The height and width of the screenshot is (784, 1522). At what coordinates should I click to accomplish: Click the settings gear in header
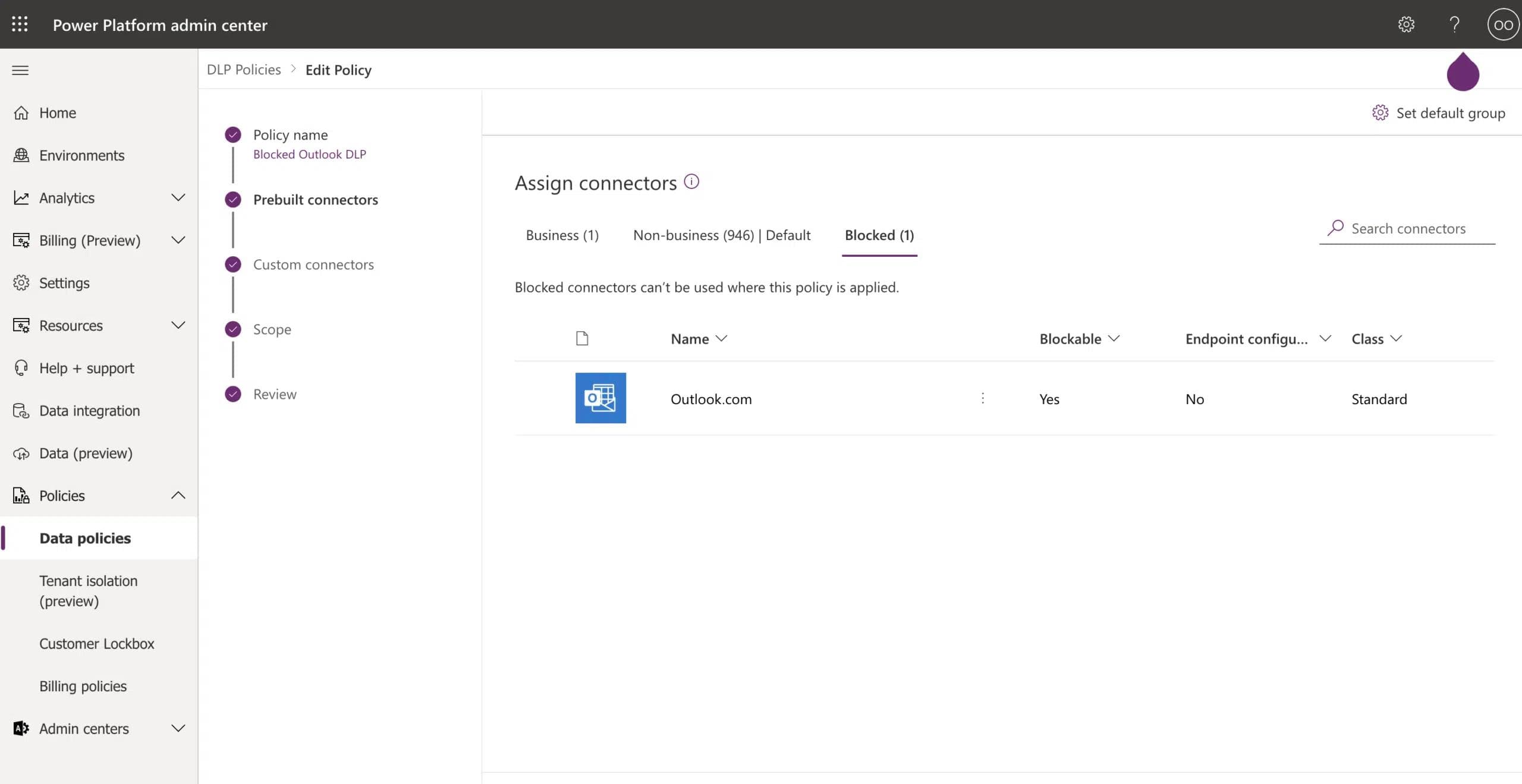click(1406, 24)
